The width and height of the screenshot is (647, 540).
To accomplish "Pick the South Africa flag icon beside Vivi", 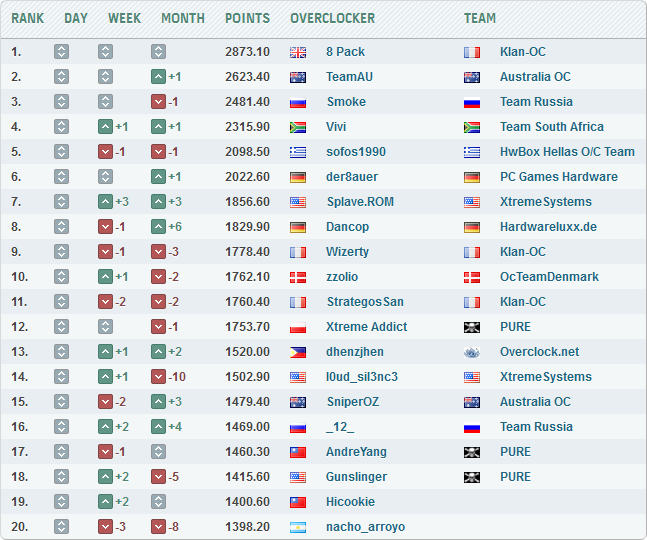I will pyautogui.click(x=298, y=127).
